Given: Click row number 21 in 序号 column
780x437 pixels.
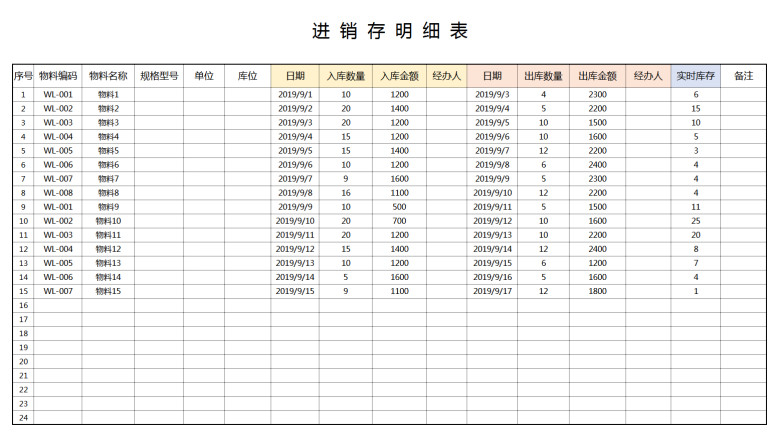Looking at the screenshot, I should 23,376.
